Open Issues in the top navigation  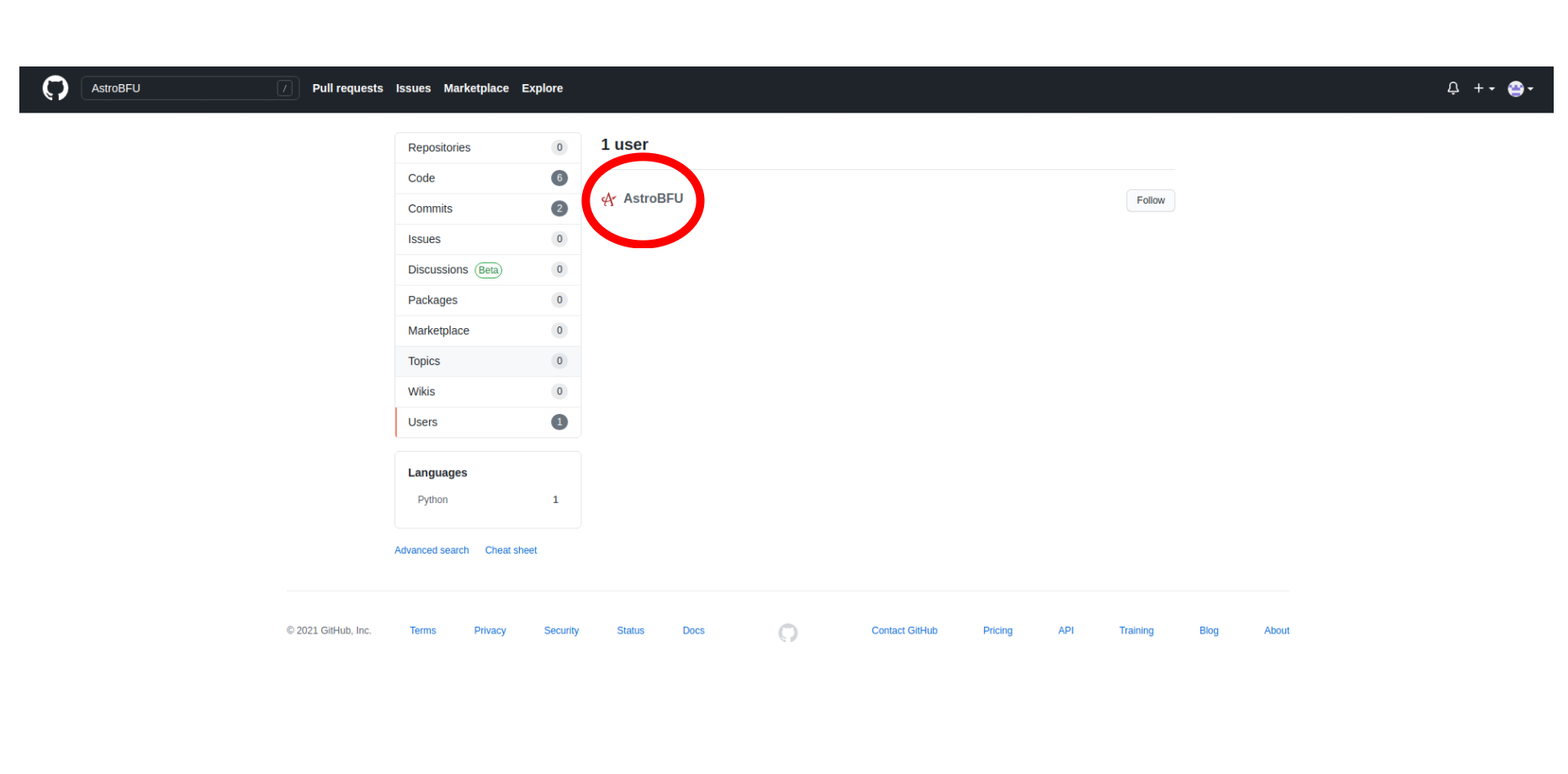pyautogui.click(x=413, y=88)
